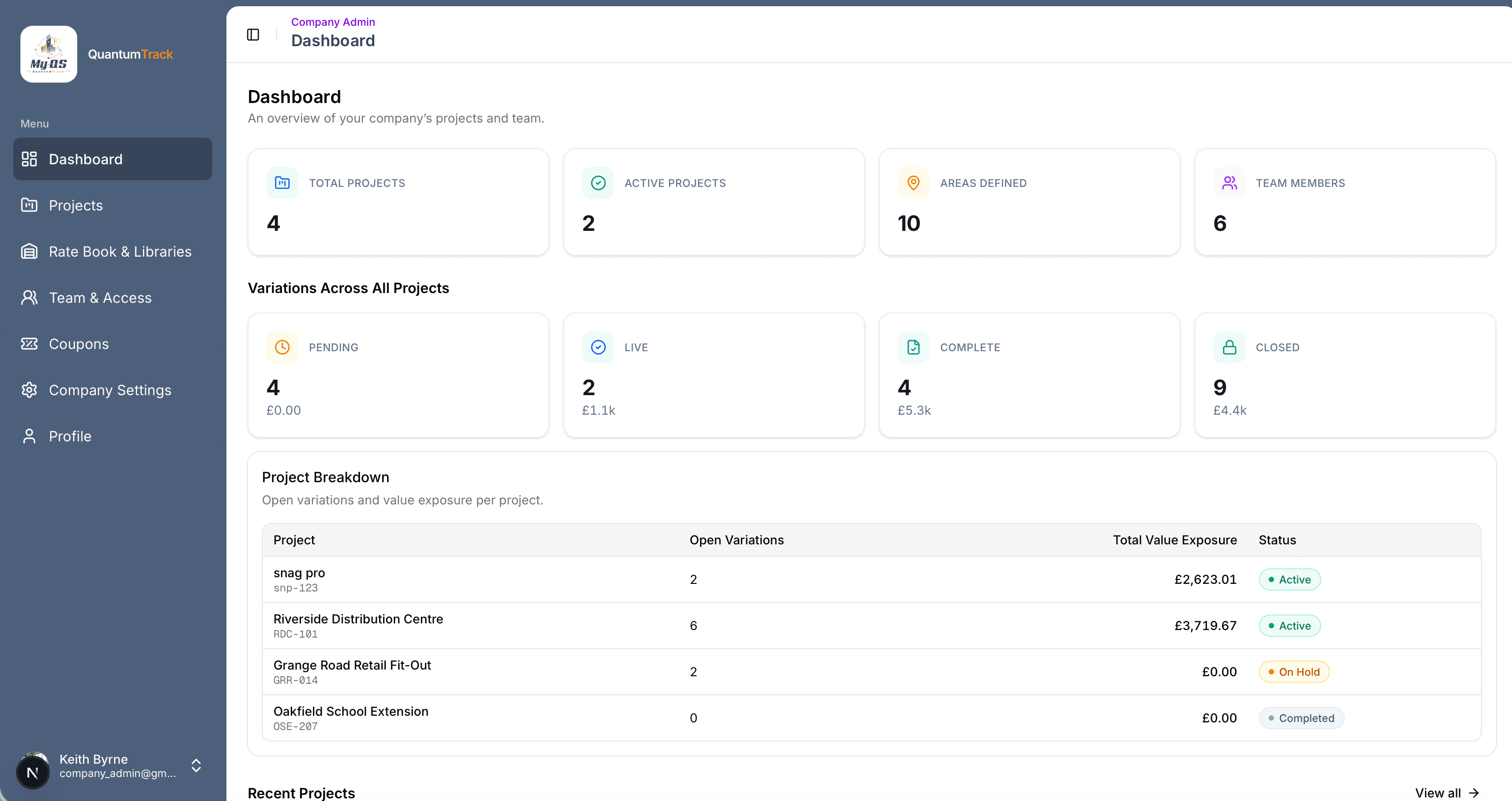Image resolution: width=1512 pixels, height=801 pixels.
Task: Click the £2,623.01 exposure value
Action: point(1206,579)
